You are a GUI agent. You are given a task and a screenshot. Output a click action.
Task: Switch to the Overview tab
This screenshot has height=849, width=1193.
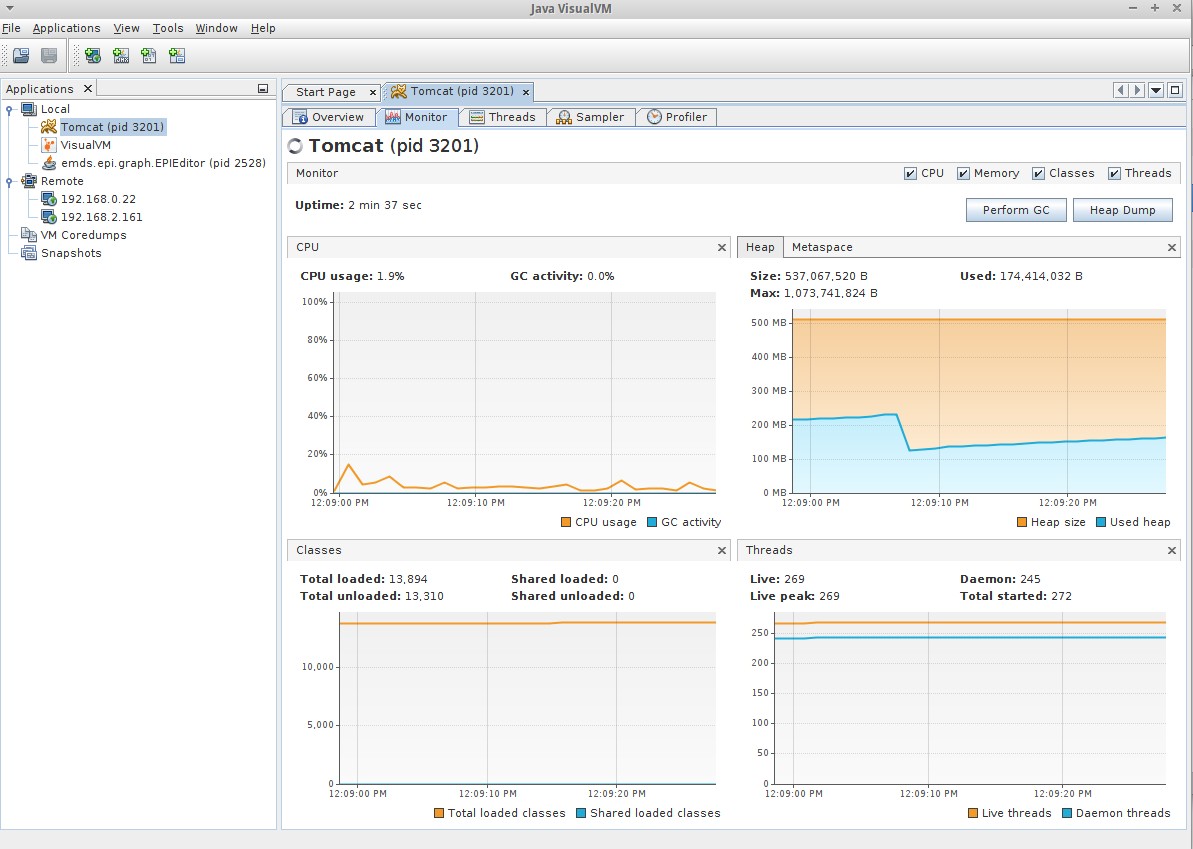pyautogui.click(x=329, y=117)
